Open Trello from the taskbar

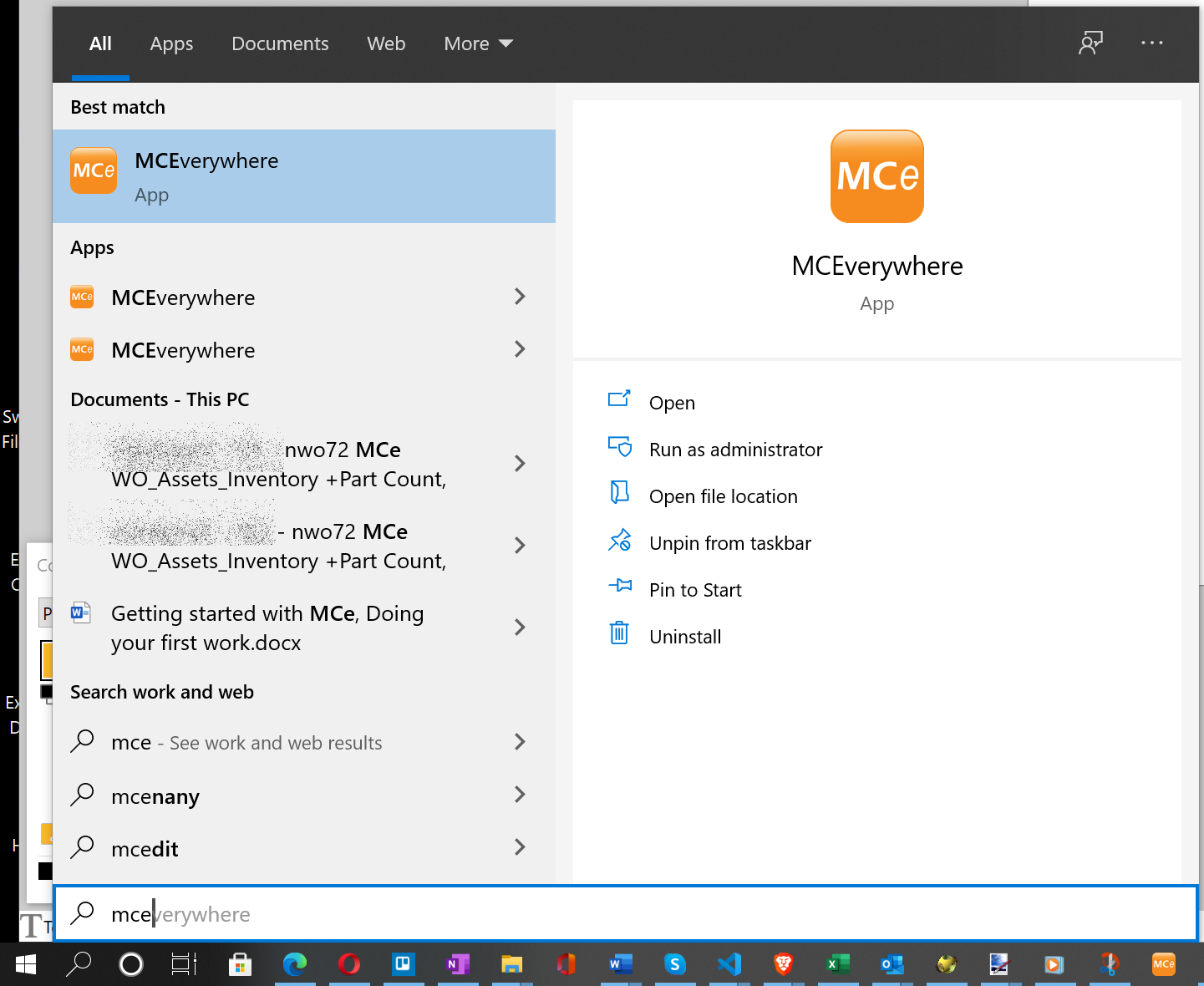click(404, 964)
